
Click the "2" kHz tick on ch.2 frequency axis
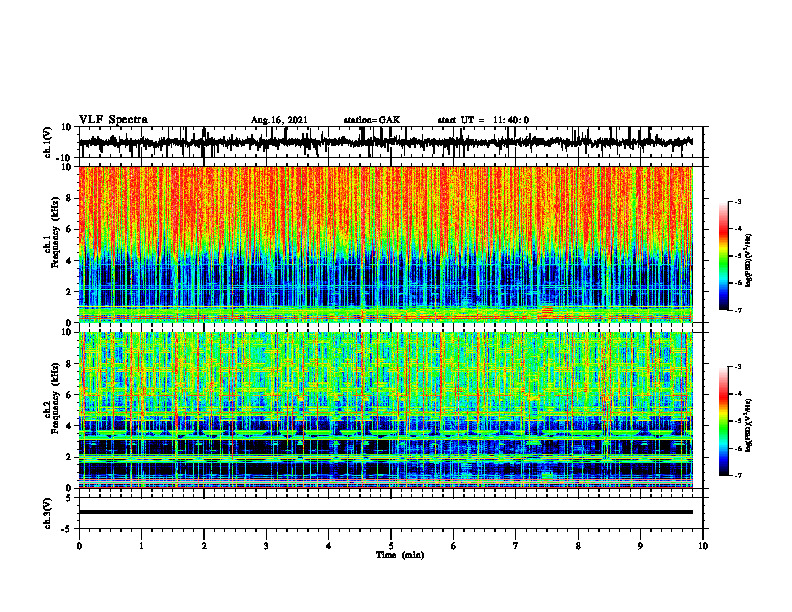69,457
